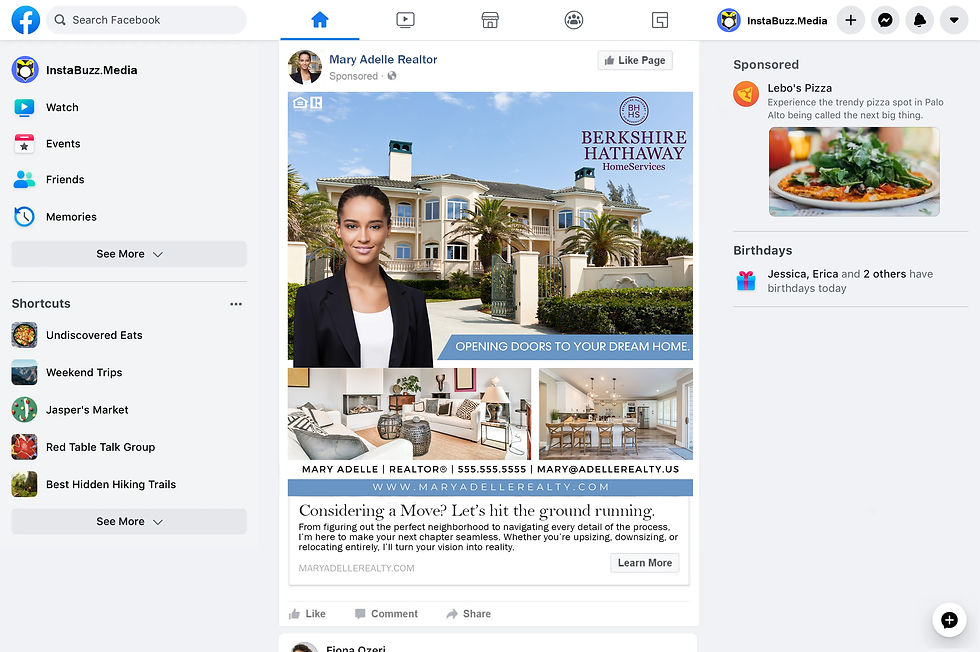This screenshot has width=980, height=652.
Task: Open the Marketplace tab
Action: pyautogui.click(x=490, y=20)
